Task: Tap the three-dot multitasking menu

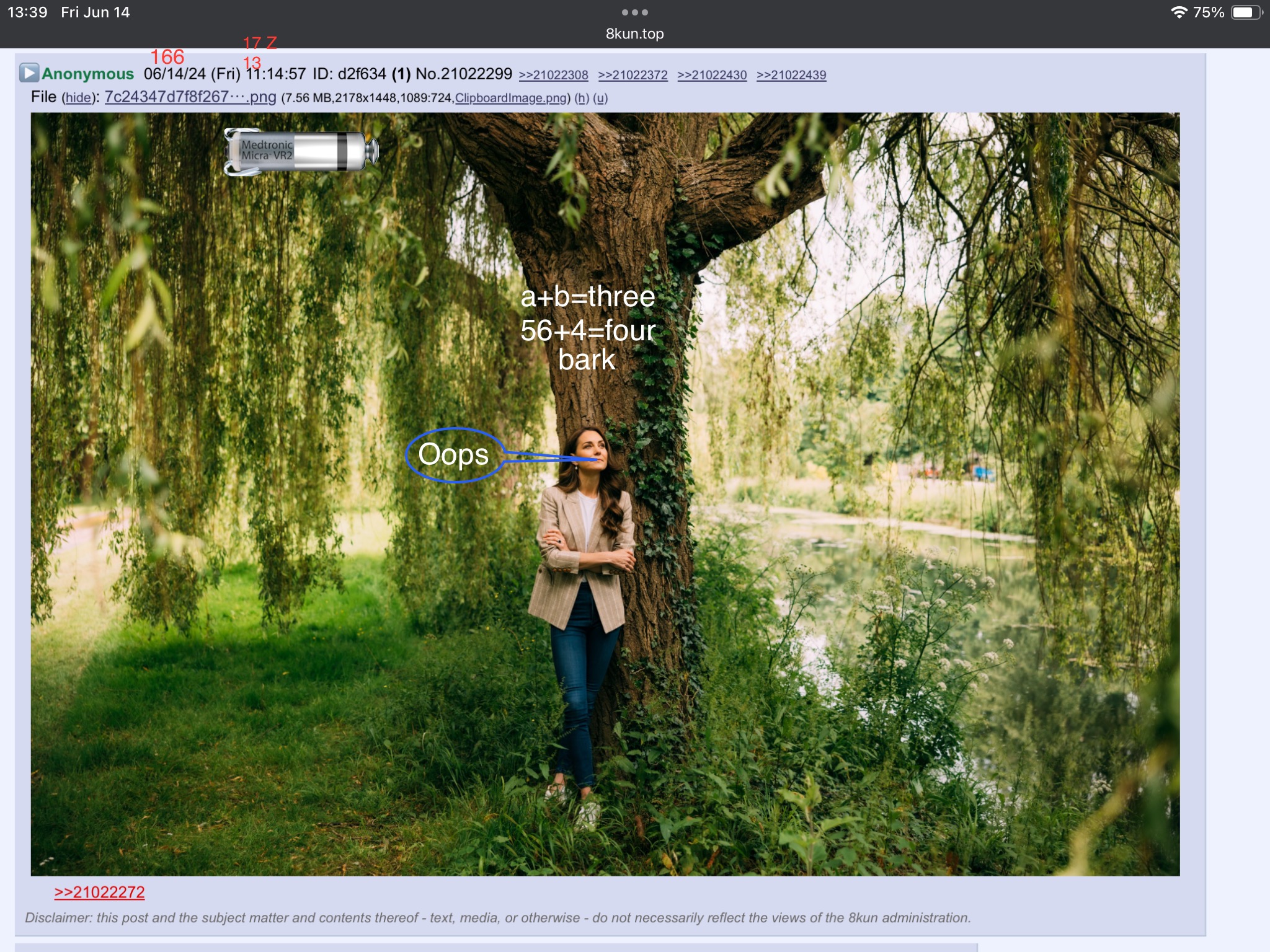Action: pos(634,12)
